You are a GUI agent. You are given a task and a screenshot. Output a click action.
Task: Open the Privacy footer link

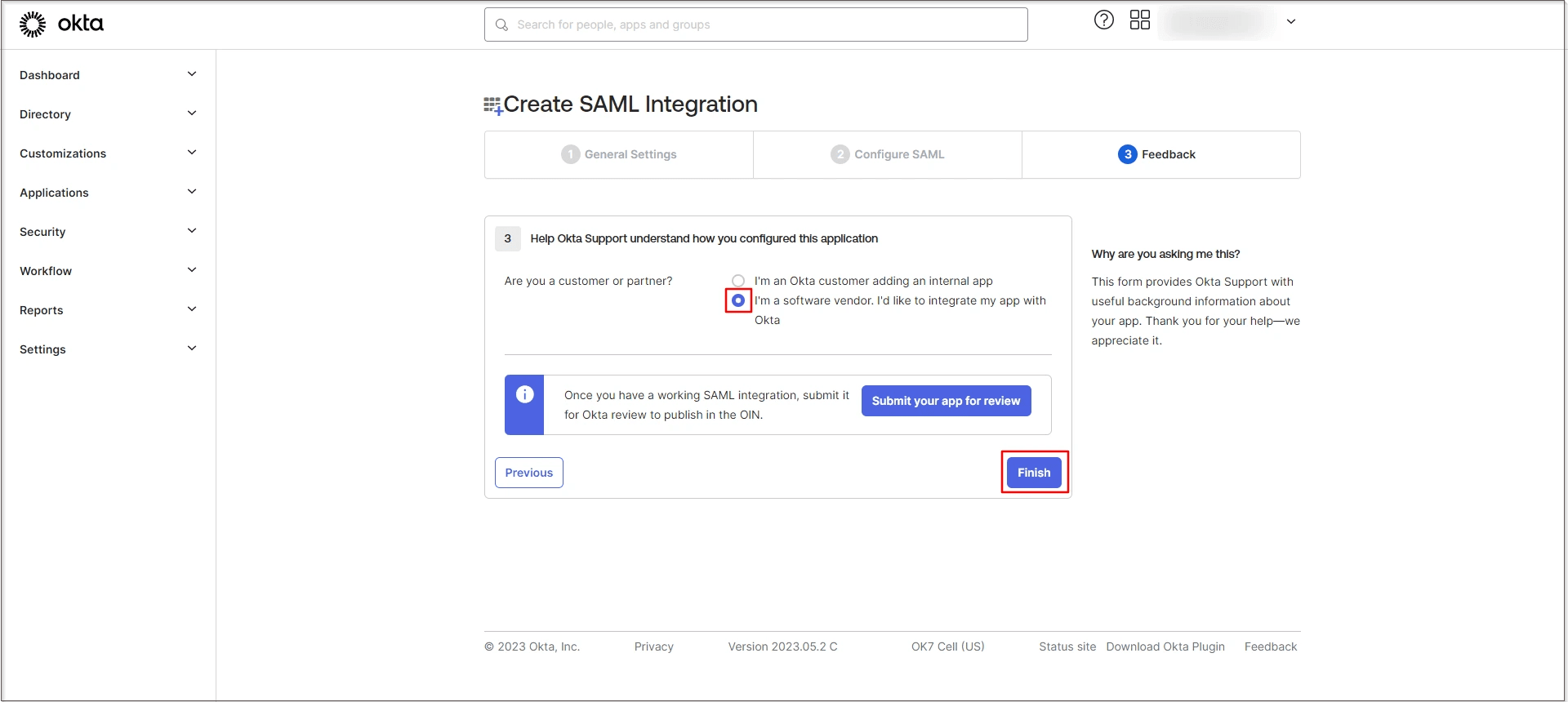tap(654, 646)
